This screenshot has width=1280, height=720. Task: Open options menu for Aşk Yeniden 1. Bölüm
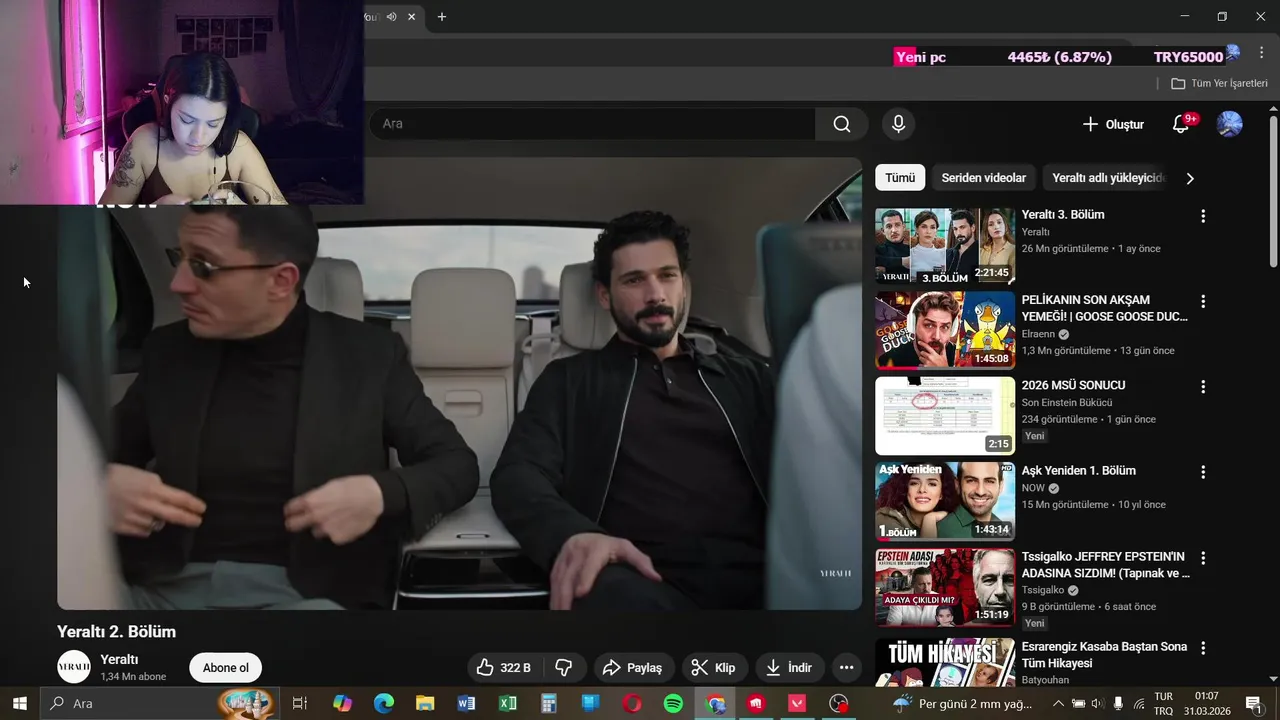point(1203,472)
